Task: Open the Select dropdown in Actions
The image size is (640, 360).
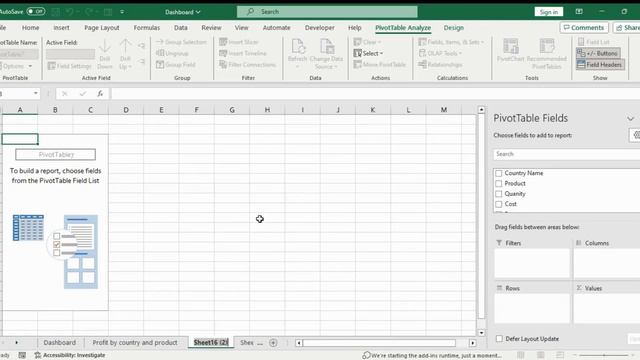Action: 369,53
